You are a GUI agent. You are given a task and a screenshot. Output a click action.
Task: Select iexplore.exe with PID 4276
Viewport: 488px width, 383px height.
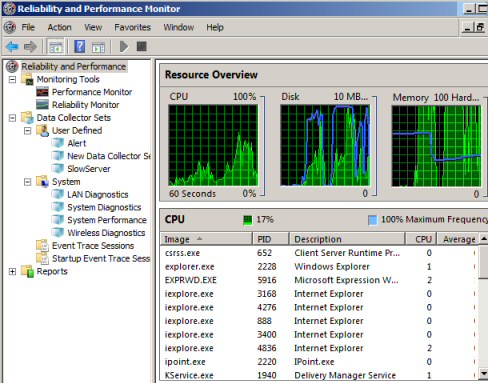319,307
